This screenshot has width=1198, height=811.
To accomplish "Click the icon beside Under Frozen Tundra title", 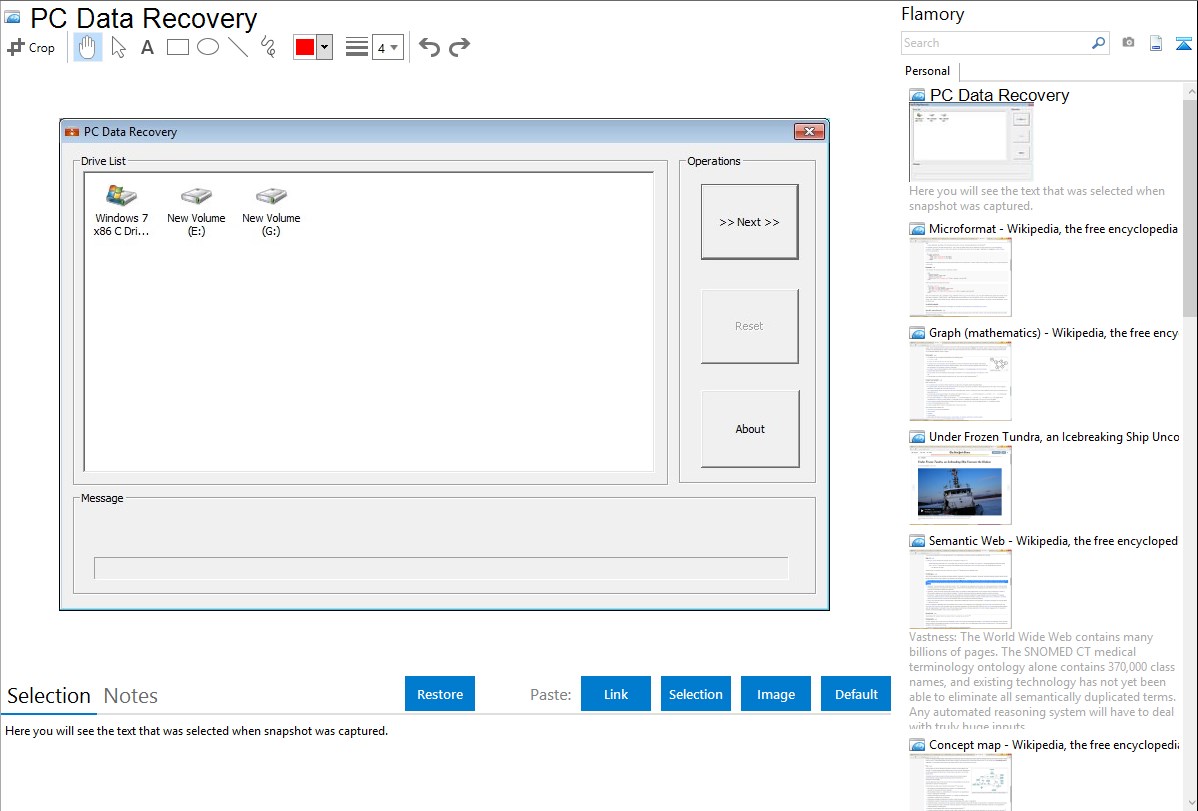I will click(918, 437).
